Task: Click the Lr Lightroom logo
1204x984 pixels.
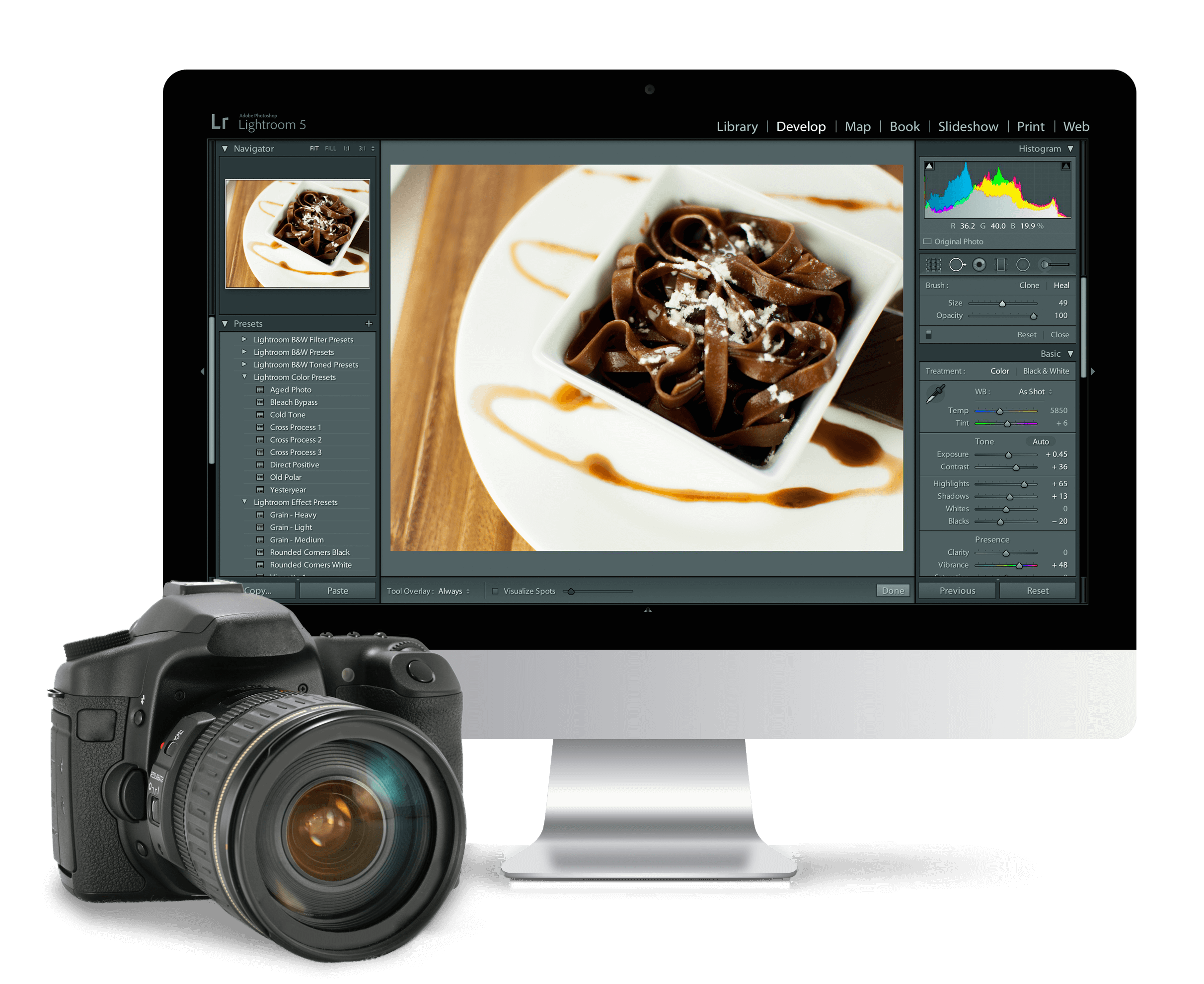Action: coord(220,122)
